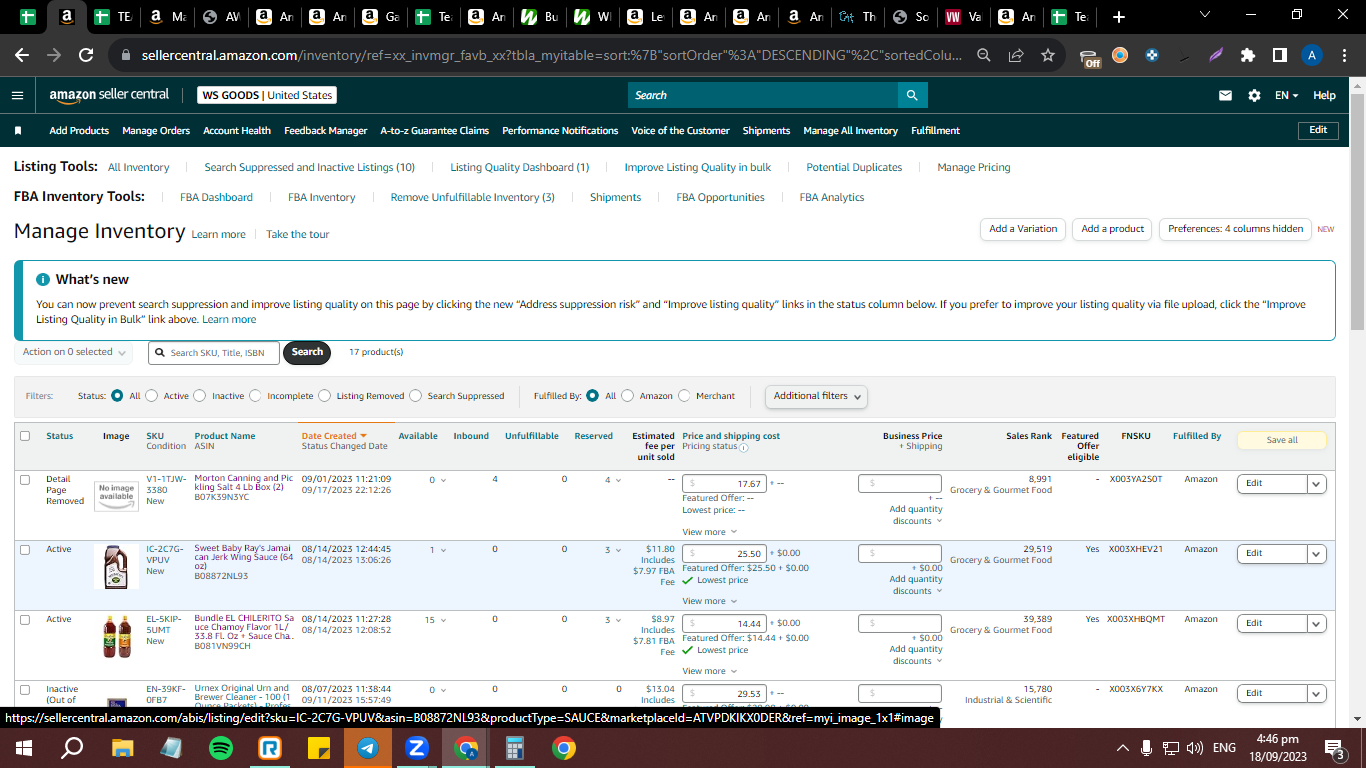Open Windows taskbar search
1366x768 pixels.
73,748
